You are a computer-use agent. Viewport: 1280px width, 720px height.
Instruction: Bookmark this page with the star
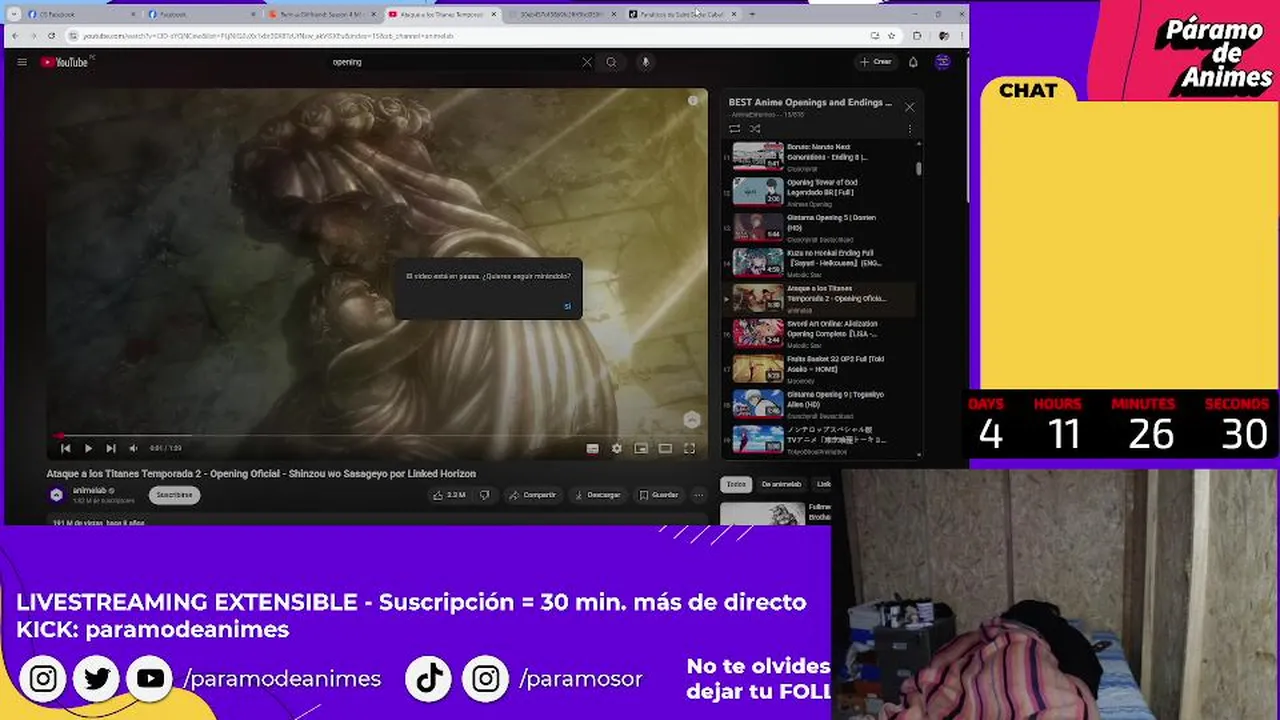[891, 36]
